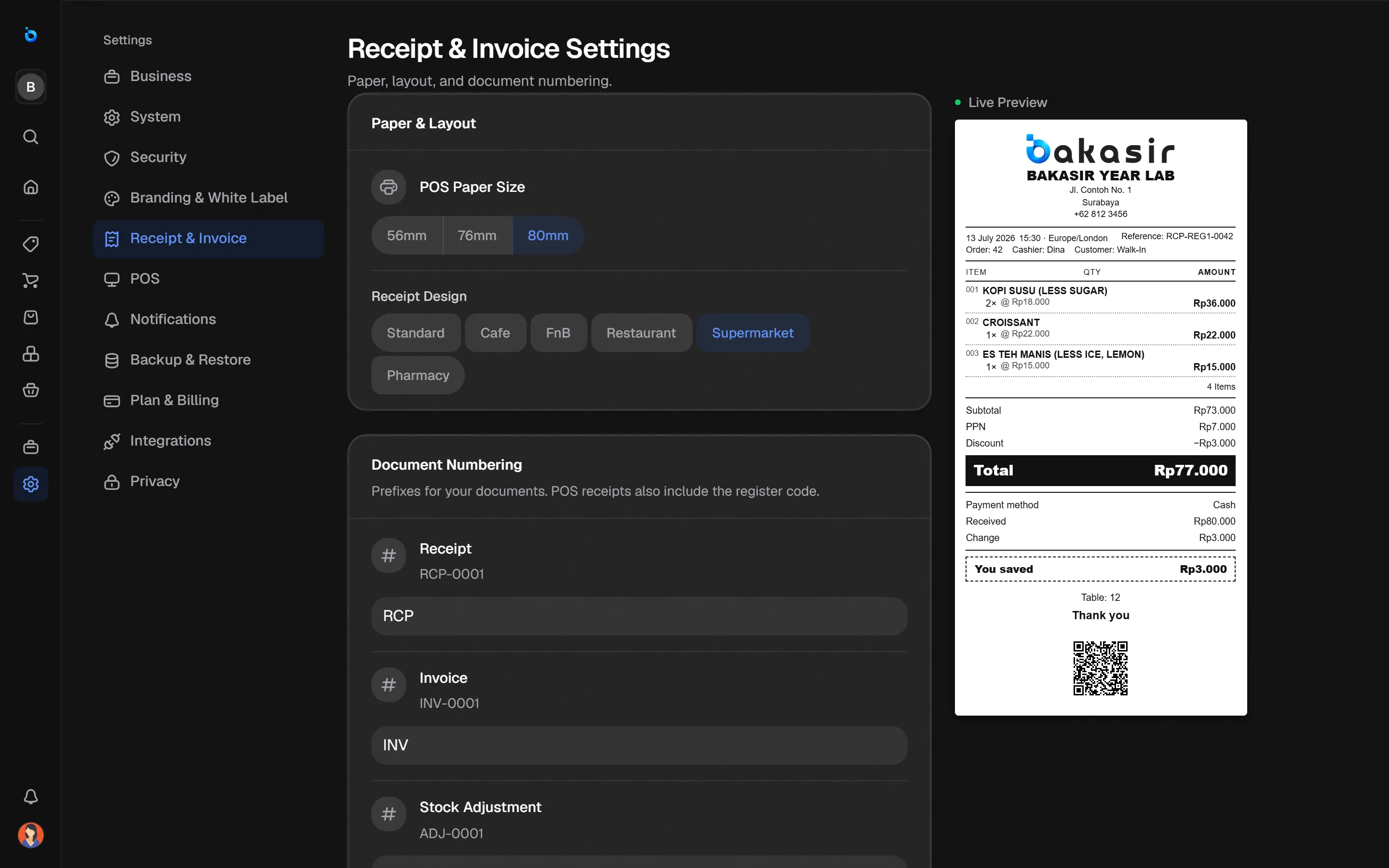This screenshot has height=868, width=1389.
Task: Open Business settings
Action: click(208, 76)
